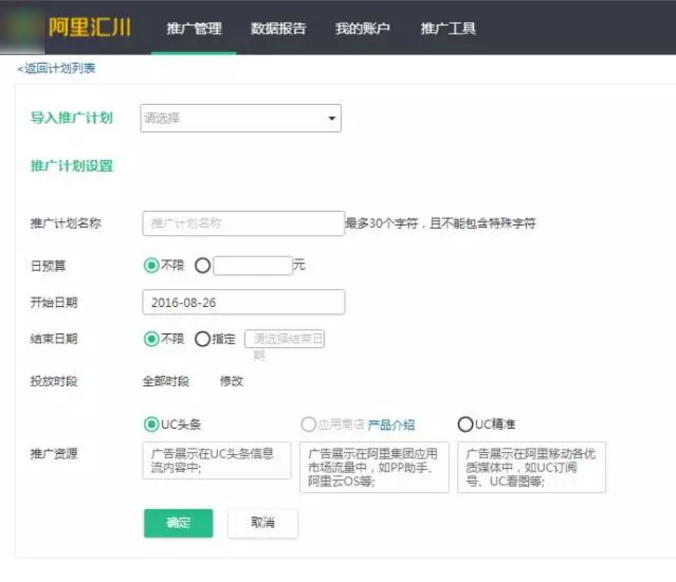Click the 开始日期 field showing 2016-08-26

[243, 302]
